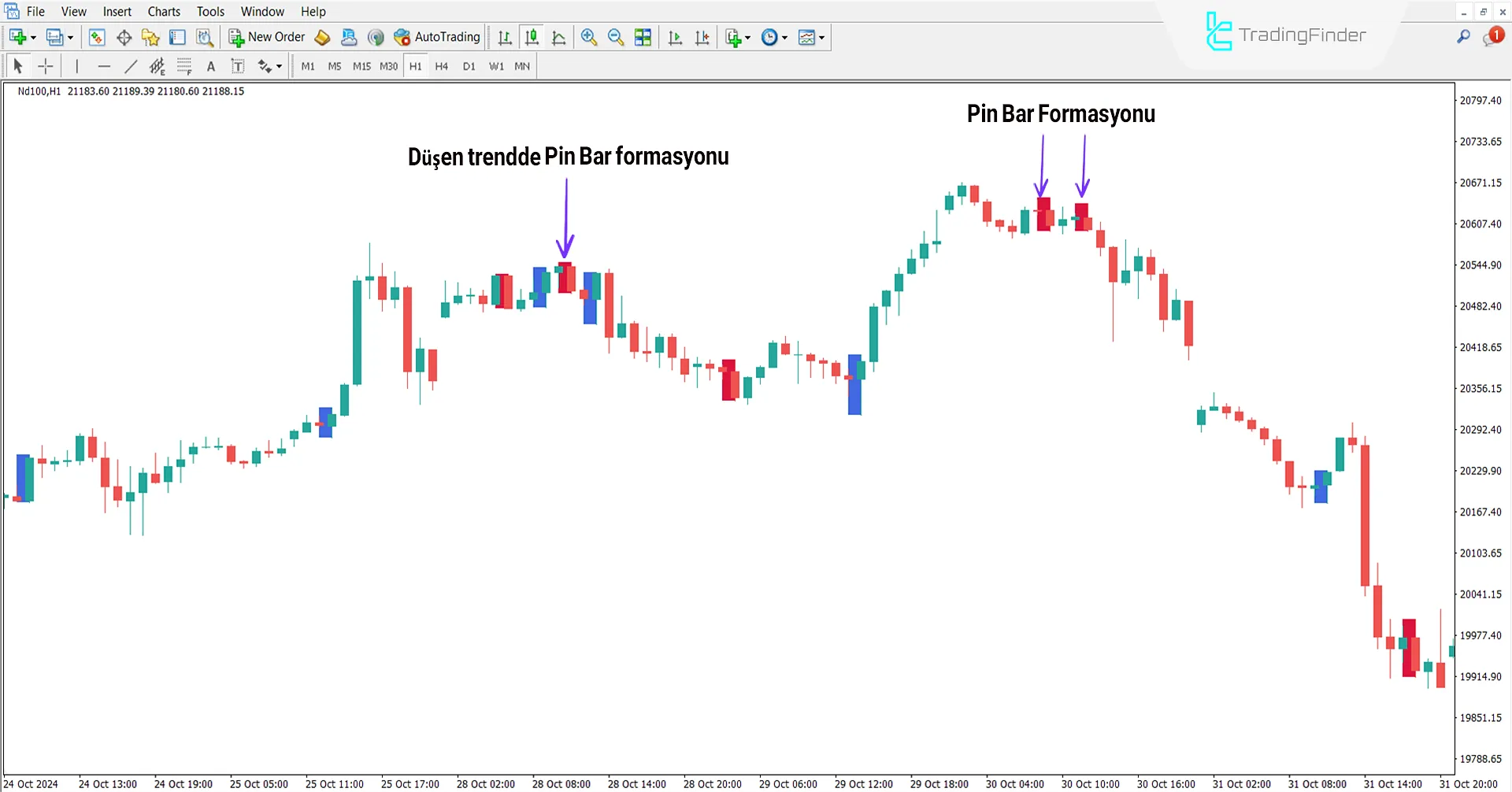Click the search magnifier in top right
Screen dimensions: 1512x792
pyautogui.click(x=1463, y=36)
